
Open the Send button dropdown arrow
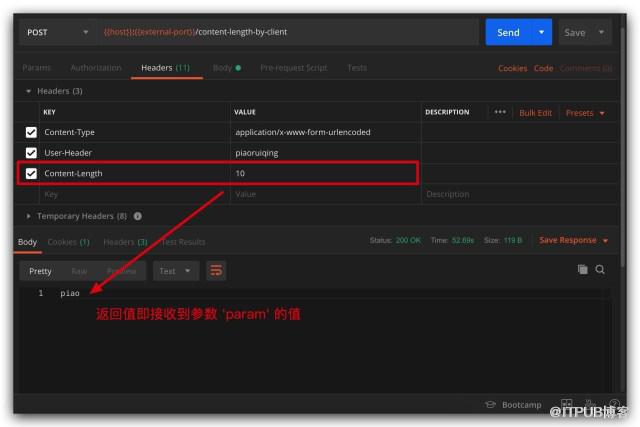click(542, 32)
